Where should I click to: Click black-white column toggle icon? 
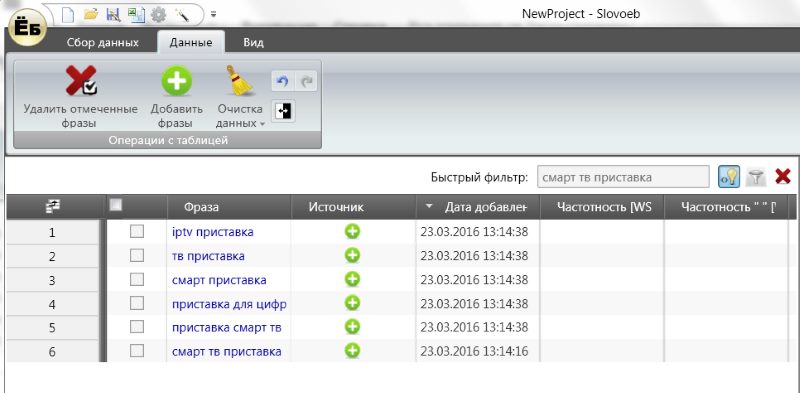coord(283,111)
